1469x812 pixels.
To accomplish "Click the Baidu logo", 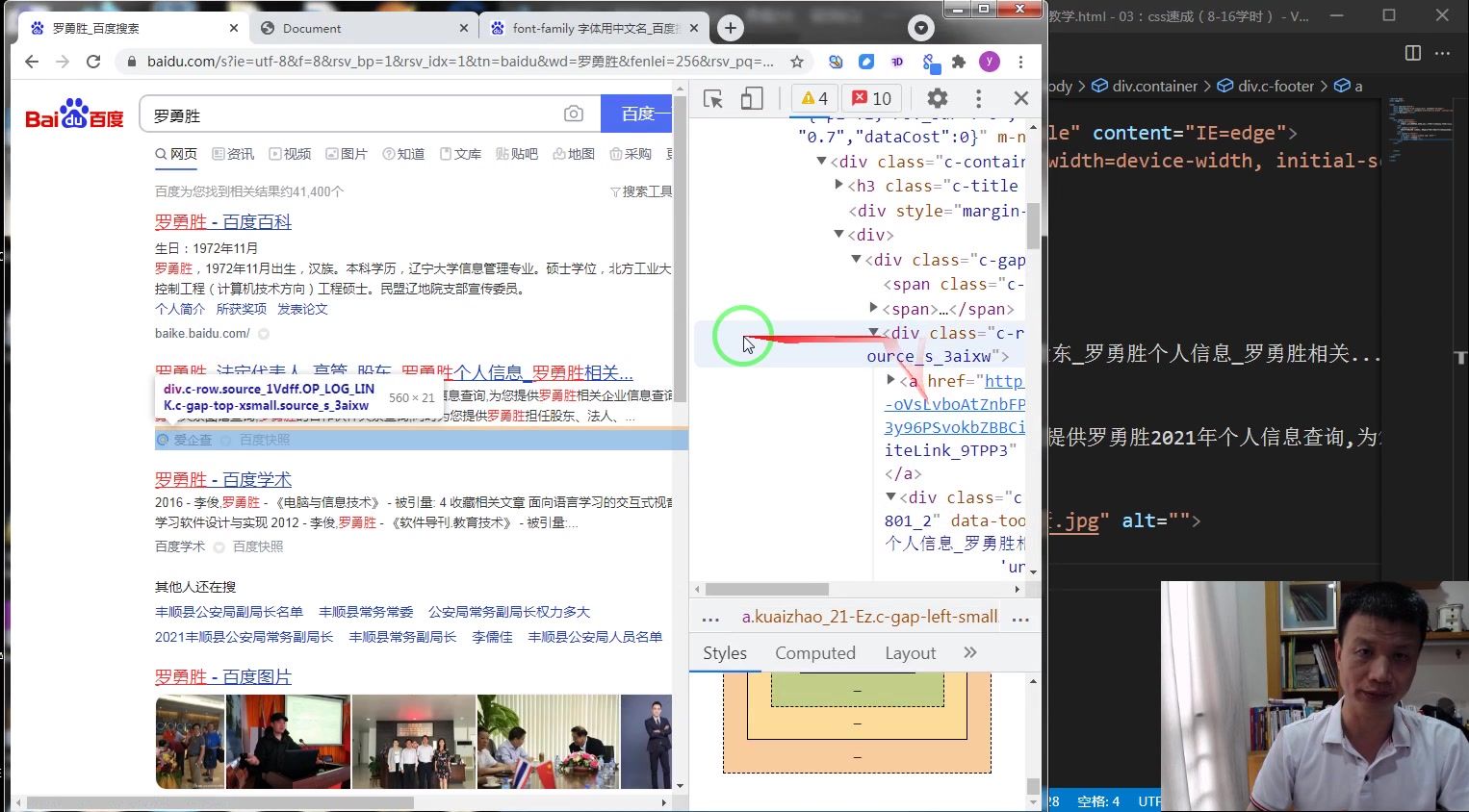I will 74,114.
